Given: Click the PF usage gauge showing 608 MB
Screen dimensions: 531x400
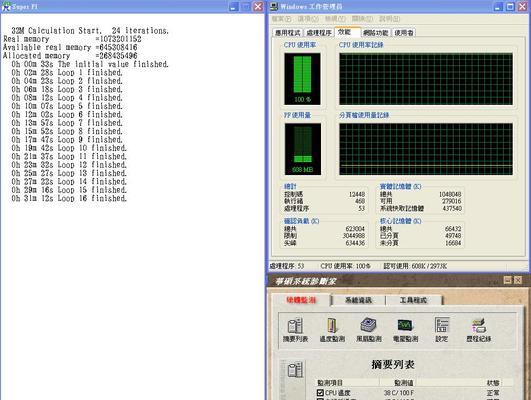Looking at the screenshot, I should (303, 149).
